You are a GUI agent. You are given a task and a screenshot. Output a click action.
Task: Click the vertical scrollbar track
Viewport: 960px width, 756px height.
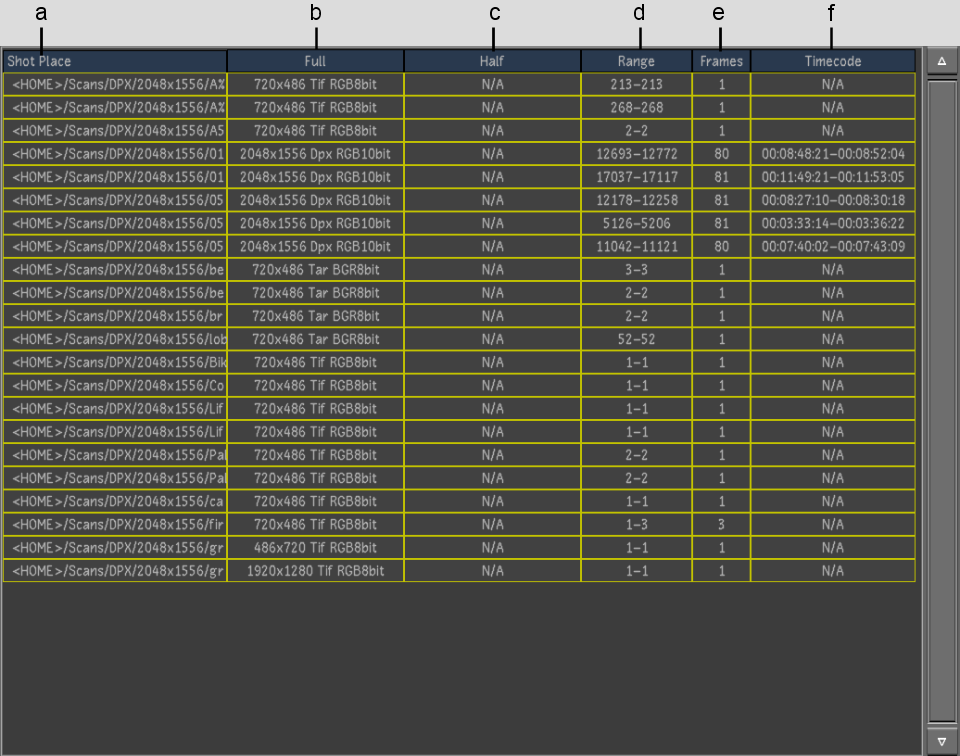coord(942,401)
